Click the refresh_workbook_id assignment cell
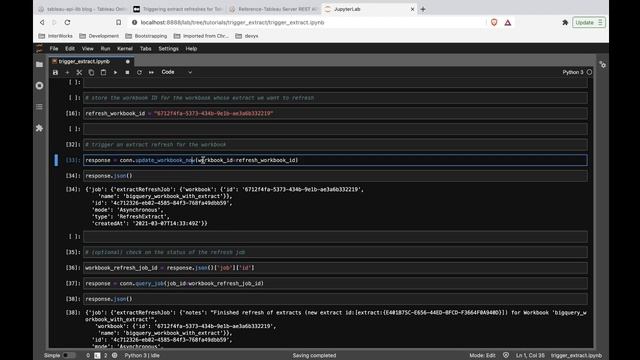Screen dimensions: 640x360 coord(336,113)
